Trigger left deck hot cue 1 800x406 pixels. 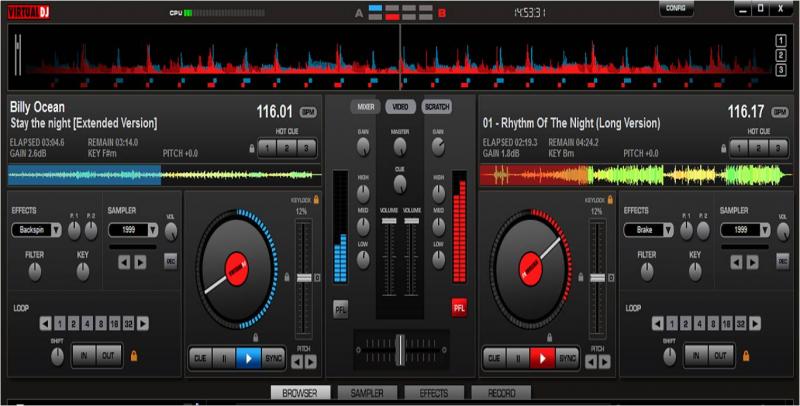click(x=267, y=148)
